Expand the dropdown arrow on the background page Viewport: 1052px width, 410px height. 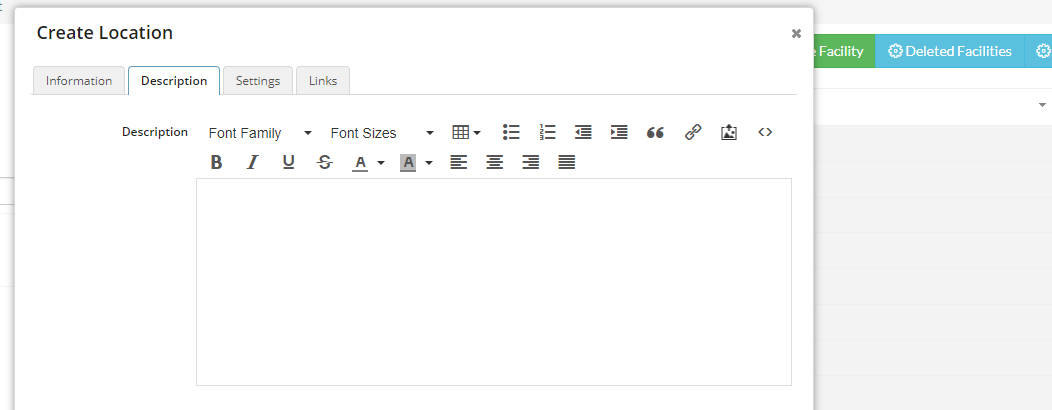point(1042,105)
